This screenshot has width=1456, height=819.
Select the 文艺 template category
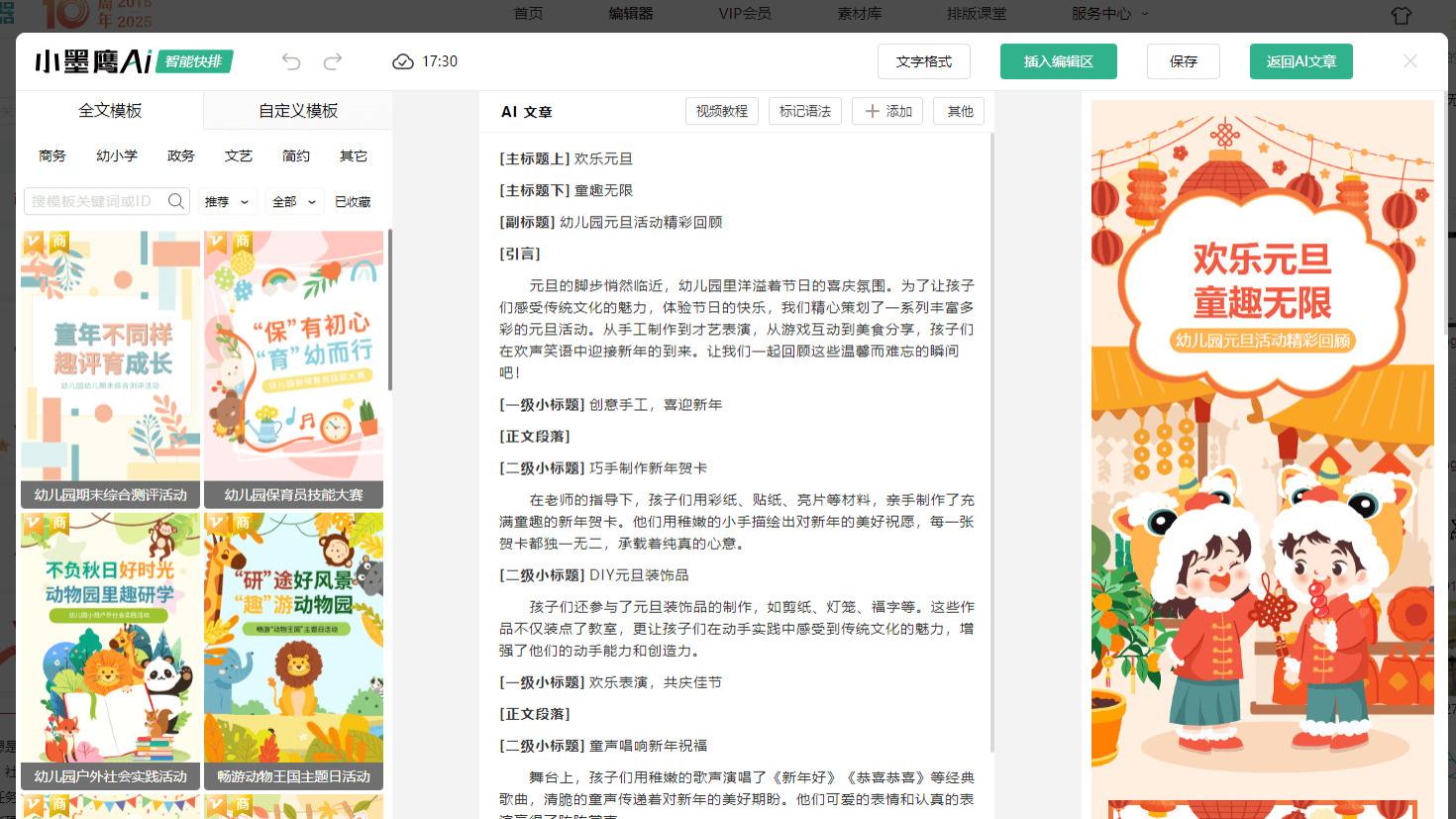238,155
